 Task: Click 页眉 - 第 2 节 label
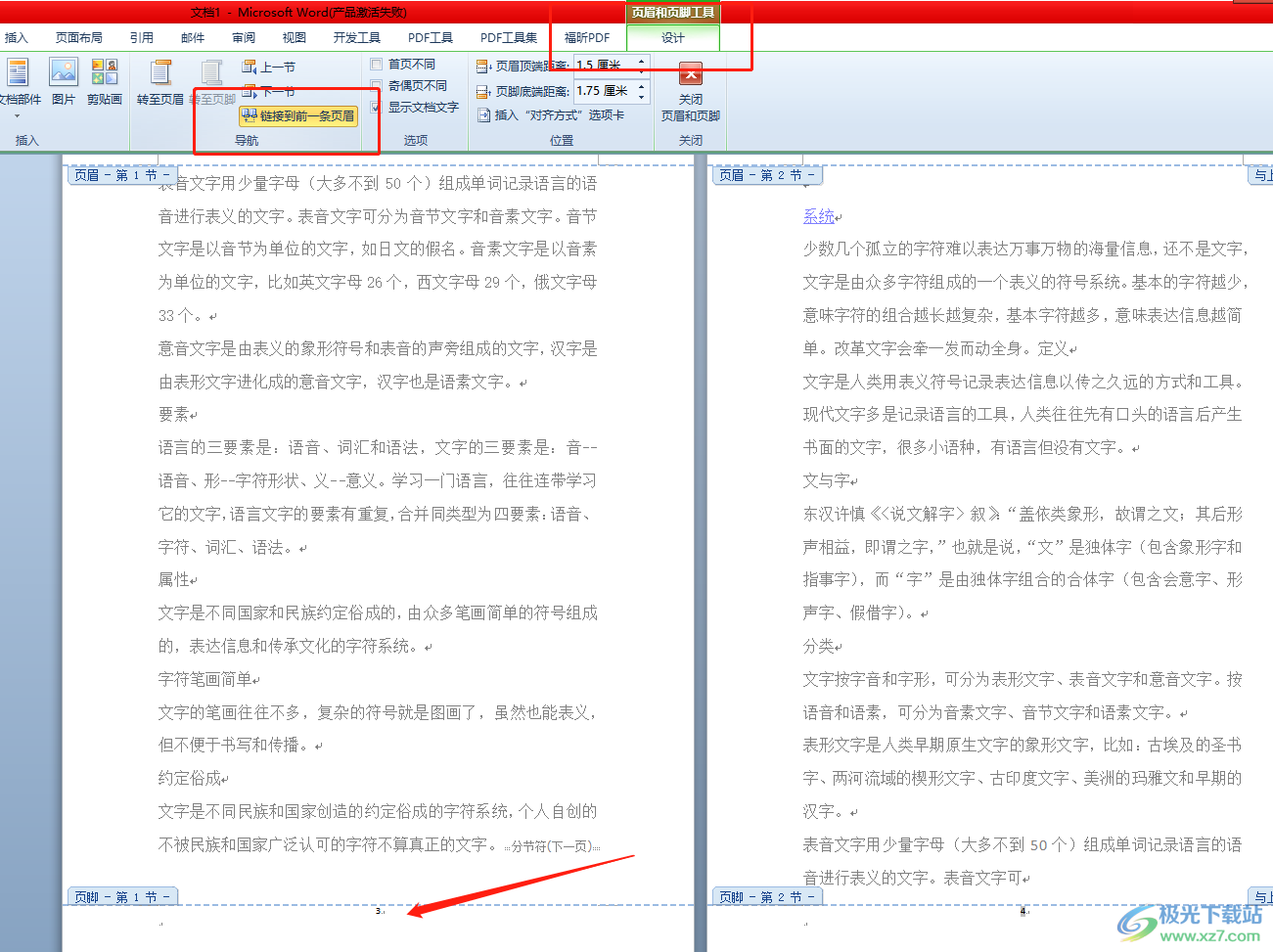point(767,175)
